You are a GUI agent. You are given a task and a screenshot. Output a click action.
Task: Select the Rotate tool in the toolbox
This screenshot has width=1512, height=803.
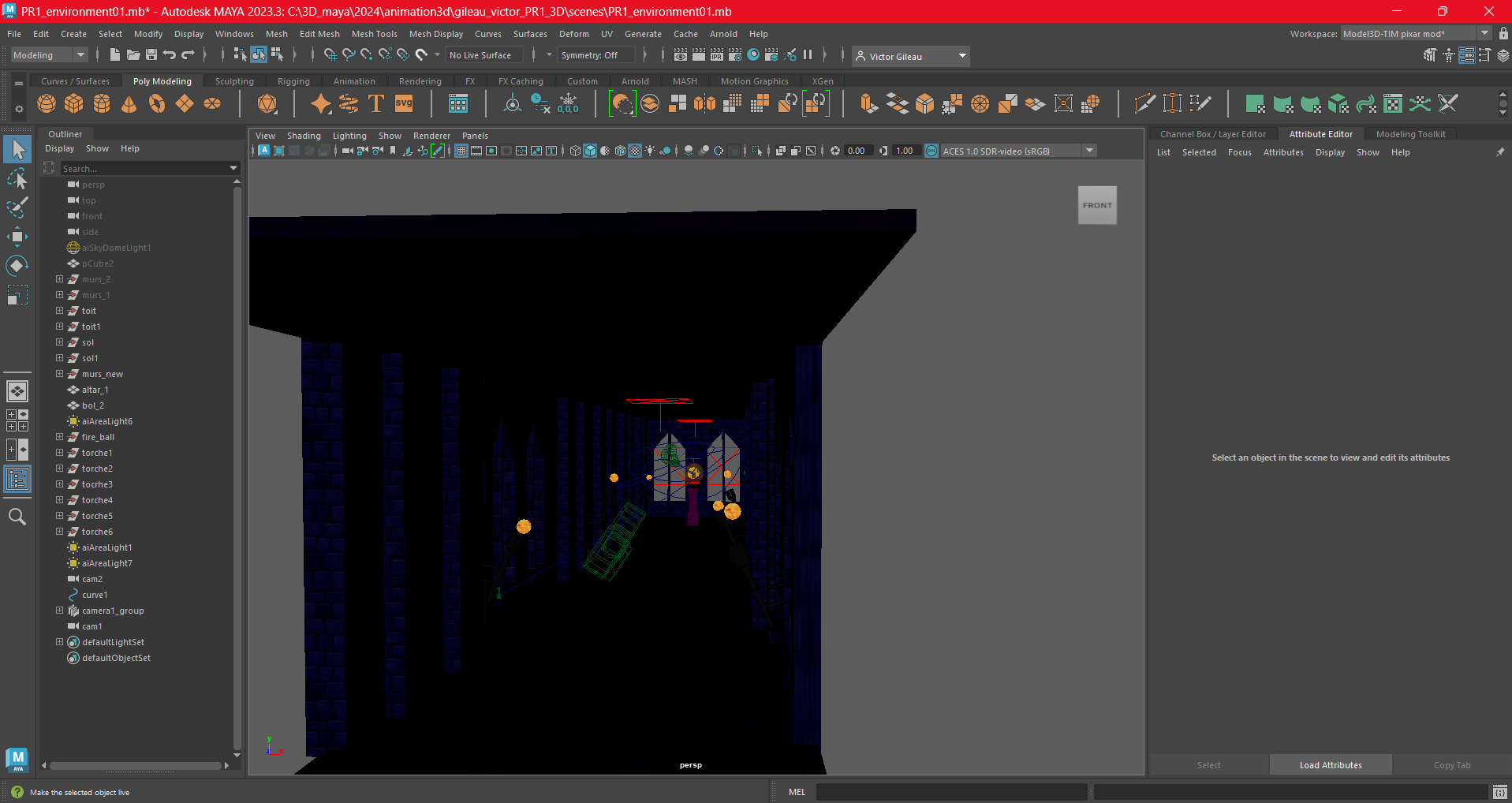[17, 265]
